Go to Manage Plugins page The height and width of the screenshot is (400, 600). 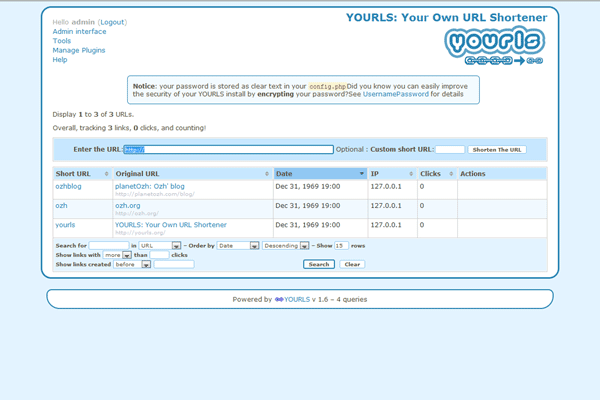(x=78, y=50)
